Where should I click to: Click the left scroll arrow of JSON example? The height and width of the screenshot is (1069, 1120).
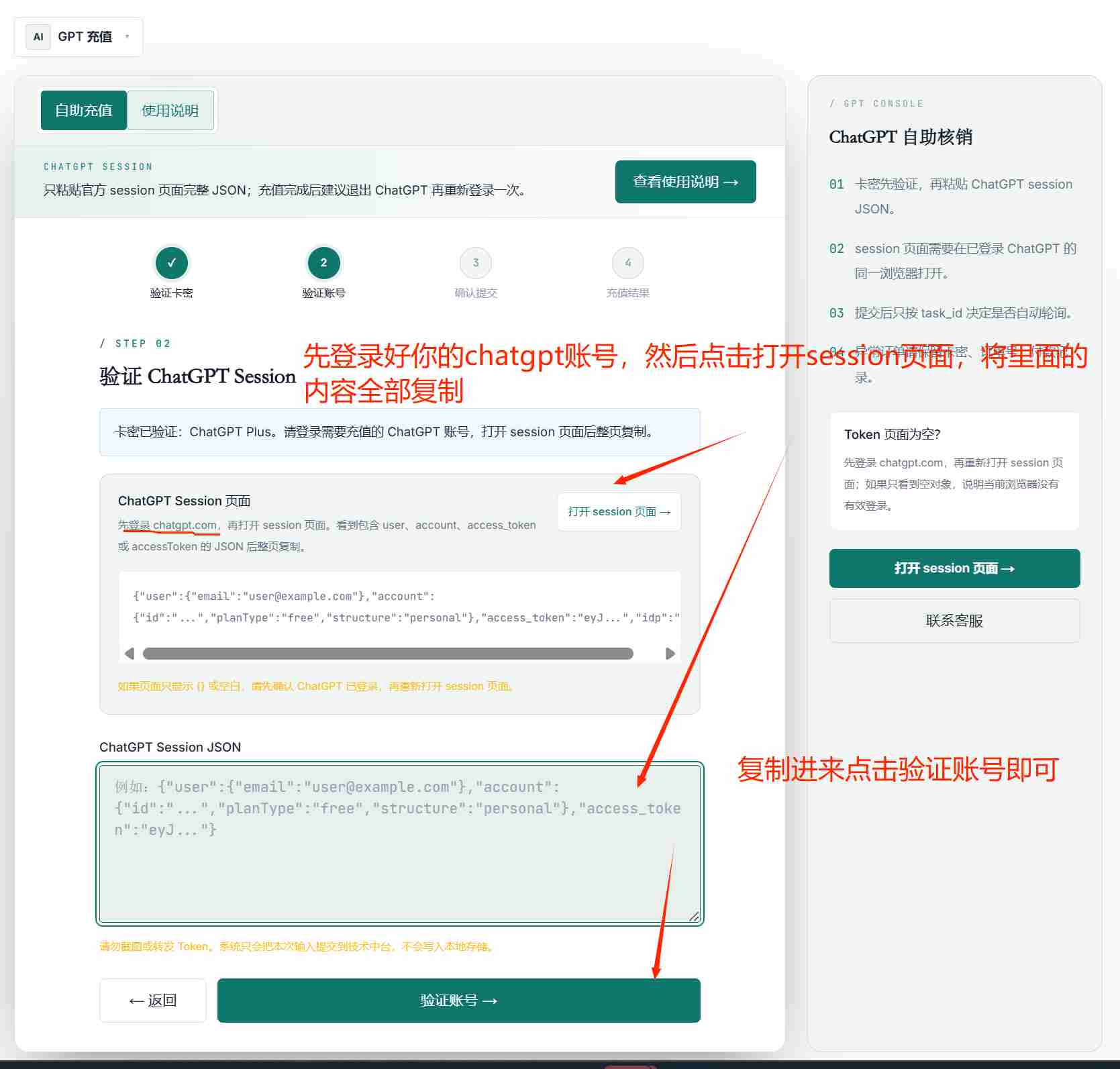click(x=130, y=654)
